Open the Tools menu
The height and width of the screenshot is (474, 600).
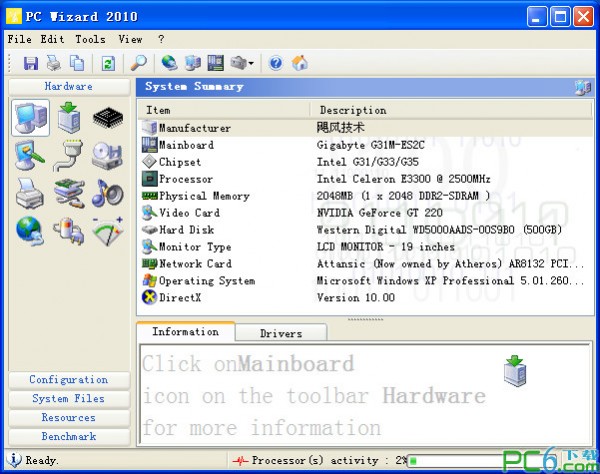click(90, 39)
